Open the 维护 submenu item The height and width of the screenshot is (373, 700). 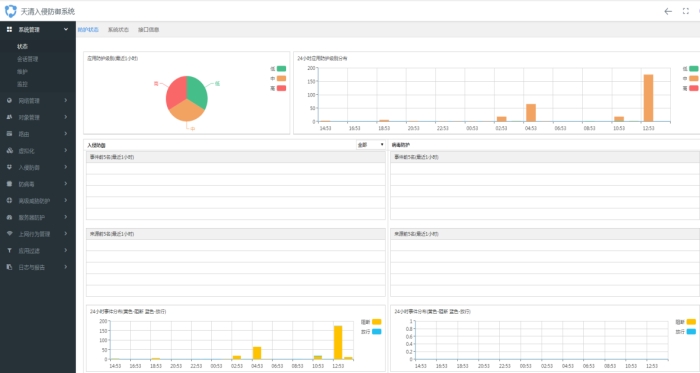[x=22, y=71]
